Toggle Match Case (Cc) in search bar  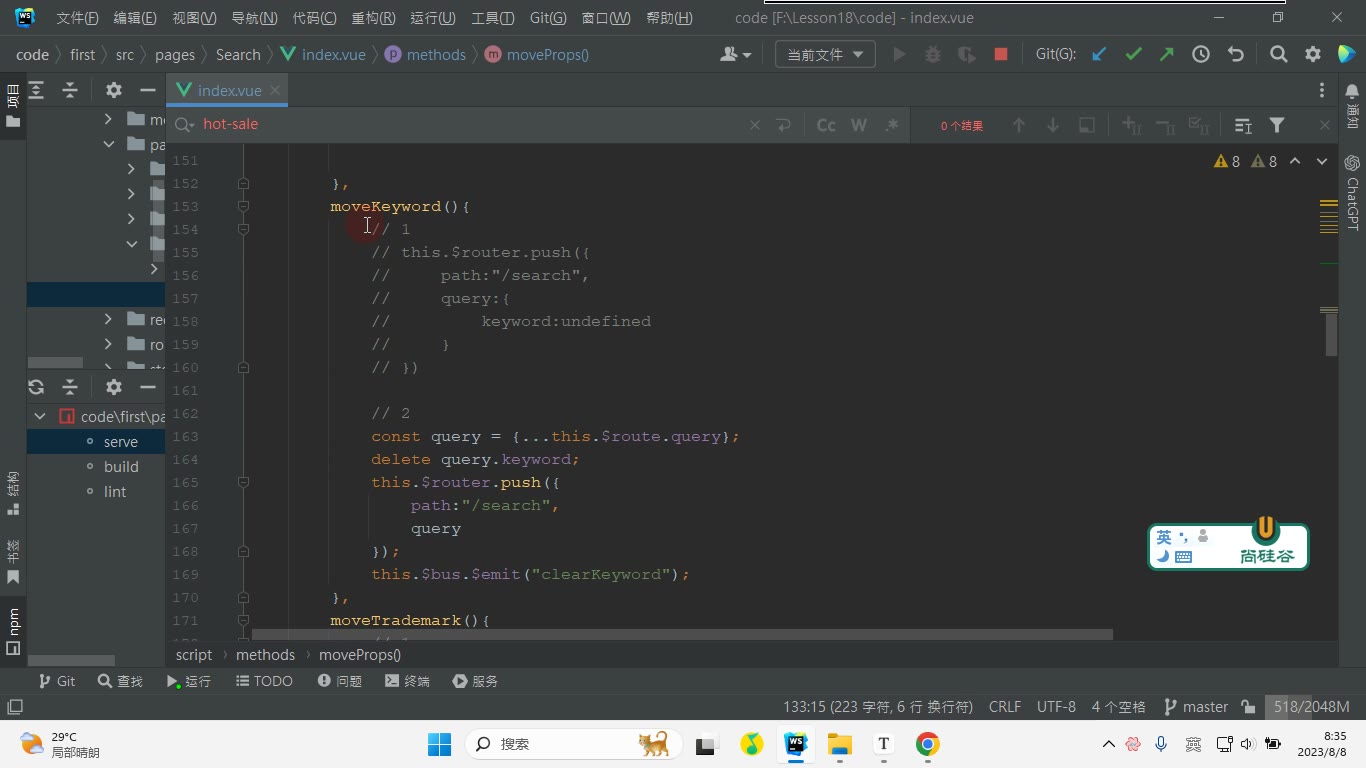(826, 125)
